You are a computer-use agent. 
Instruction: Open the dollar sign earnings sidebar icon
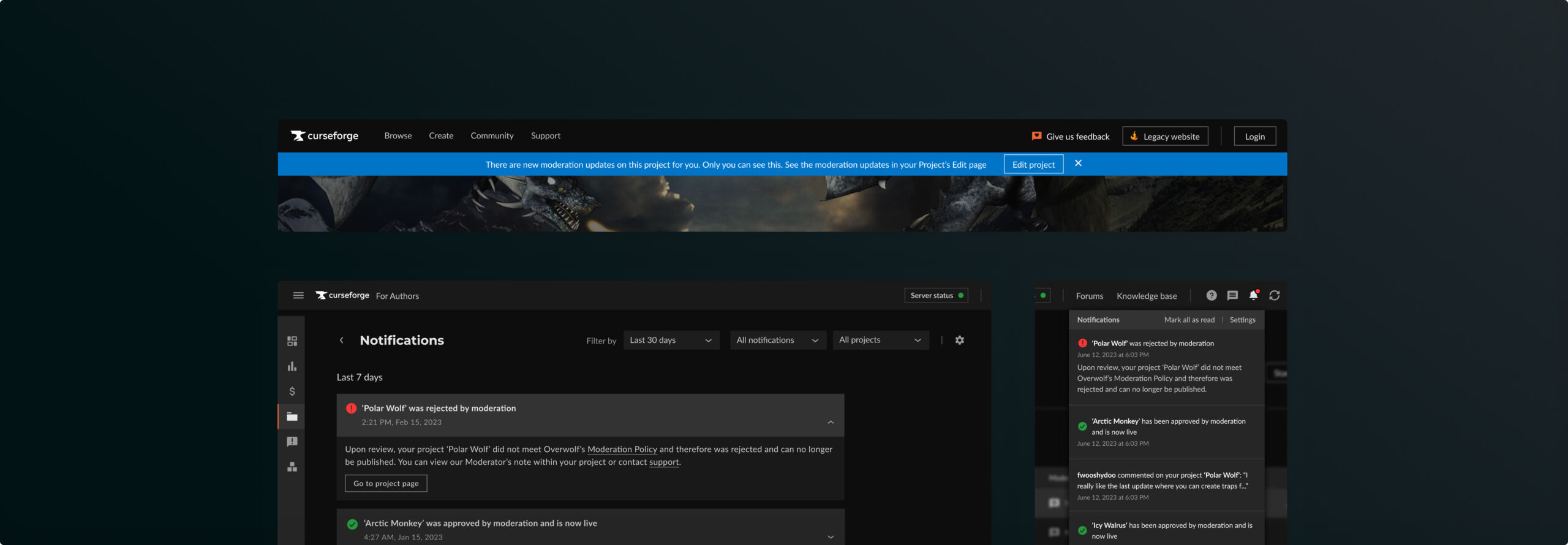point(292,391)
